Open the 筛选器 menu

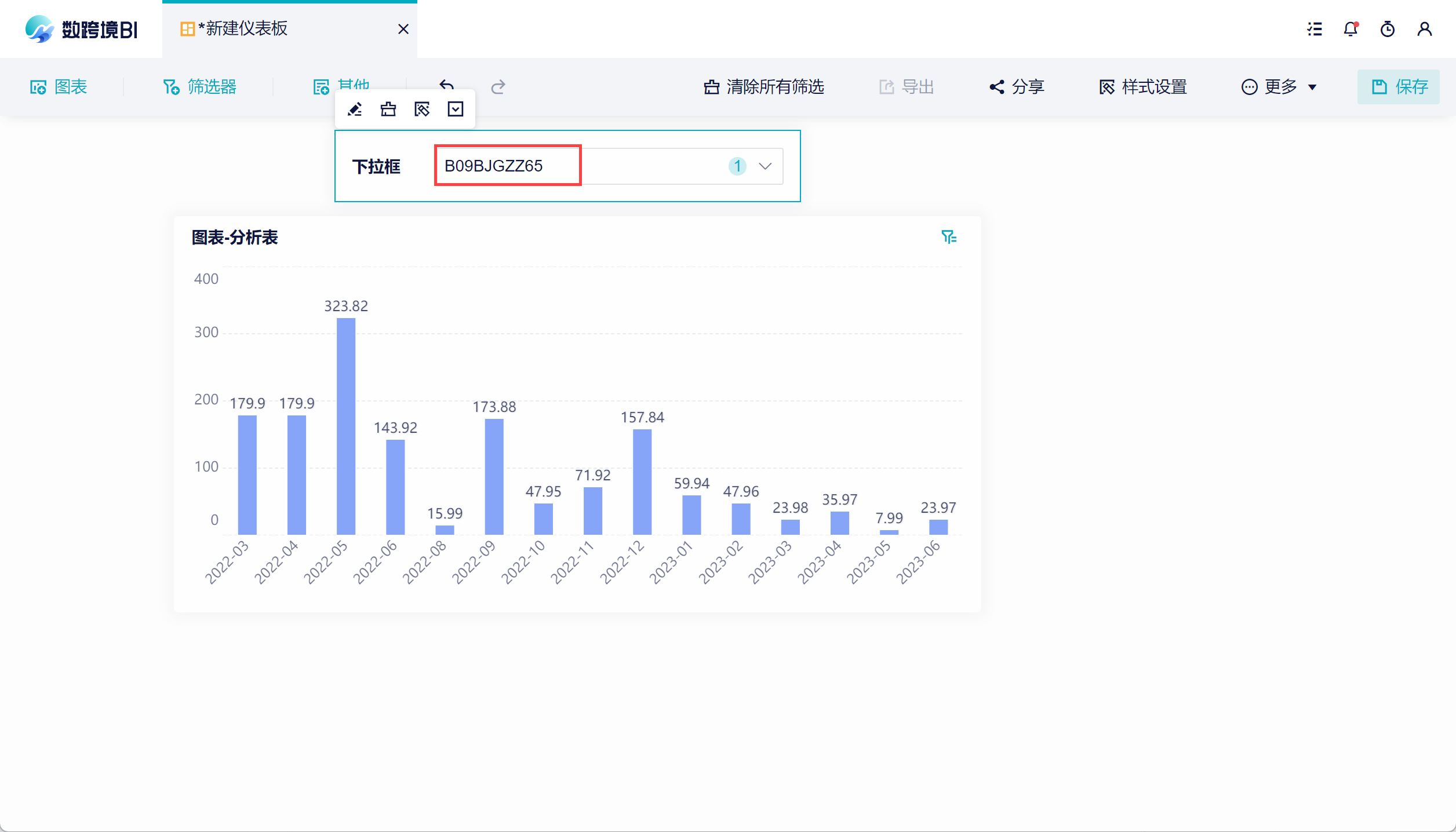tap(200, 87)
